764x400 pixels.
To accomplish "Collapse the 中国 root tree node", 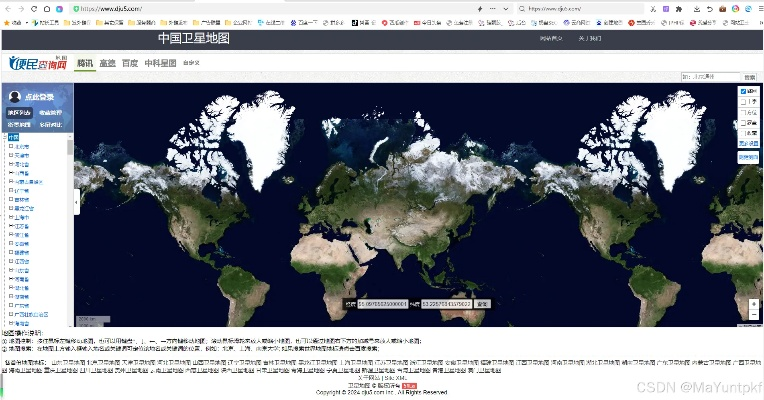I will coord(5,137).
